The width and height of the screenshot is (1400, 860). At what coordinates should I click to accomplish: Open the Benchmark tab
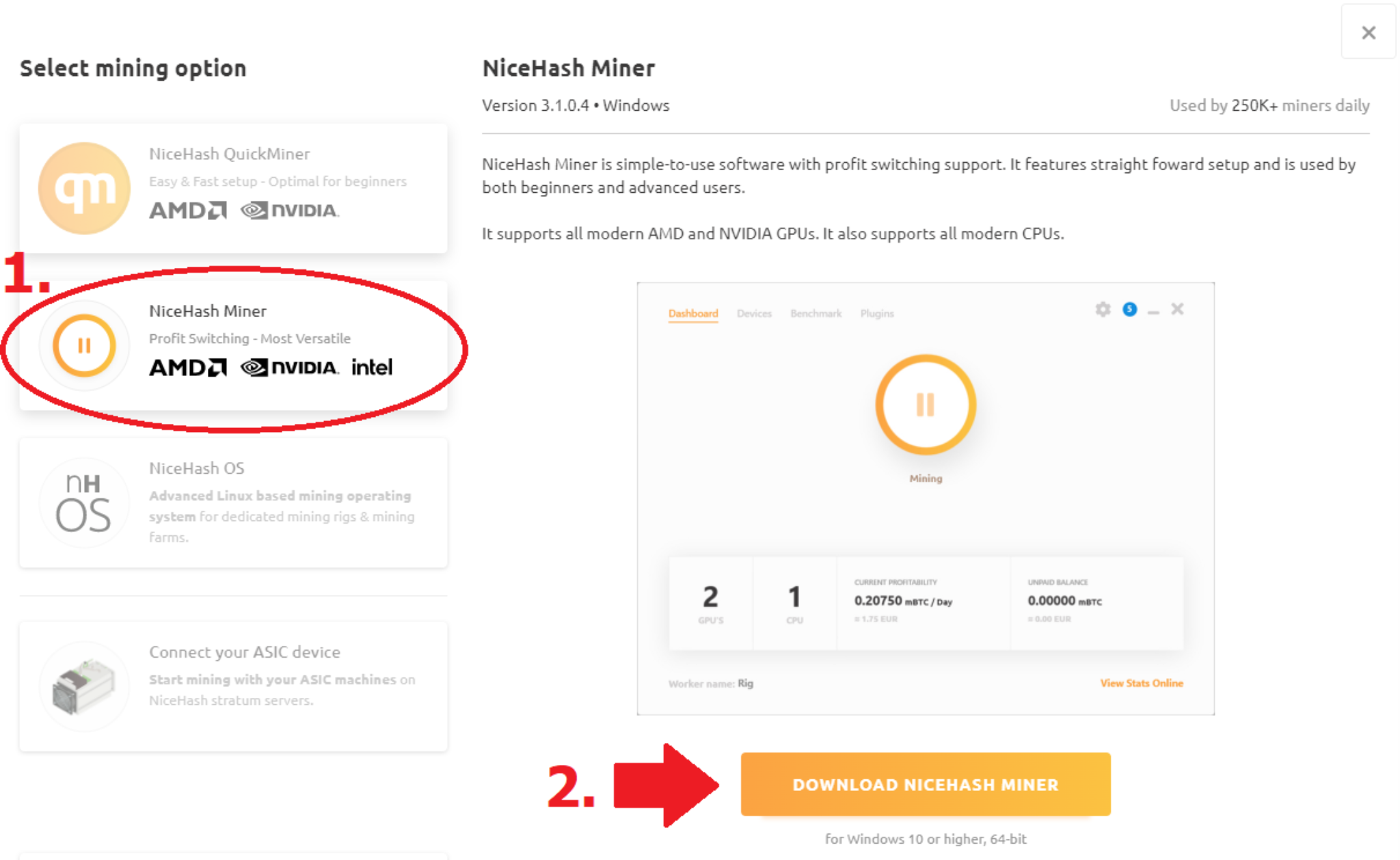click(816, 313)
